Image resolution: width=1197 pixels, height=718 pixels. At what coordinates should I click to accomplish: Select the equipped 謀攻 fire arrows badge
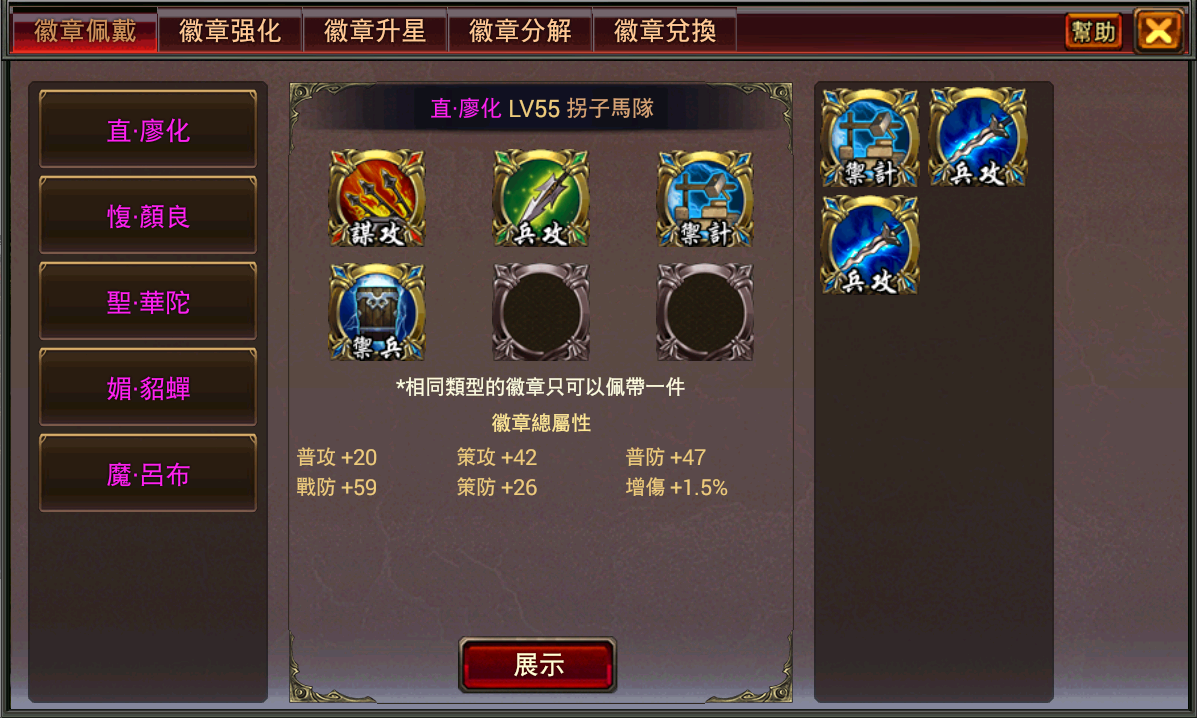click(377, 198)
